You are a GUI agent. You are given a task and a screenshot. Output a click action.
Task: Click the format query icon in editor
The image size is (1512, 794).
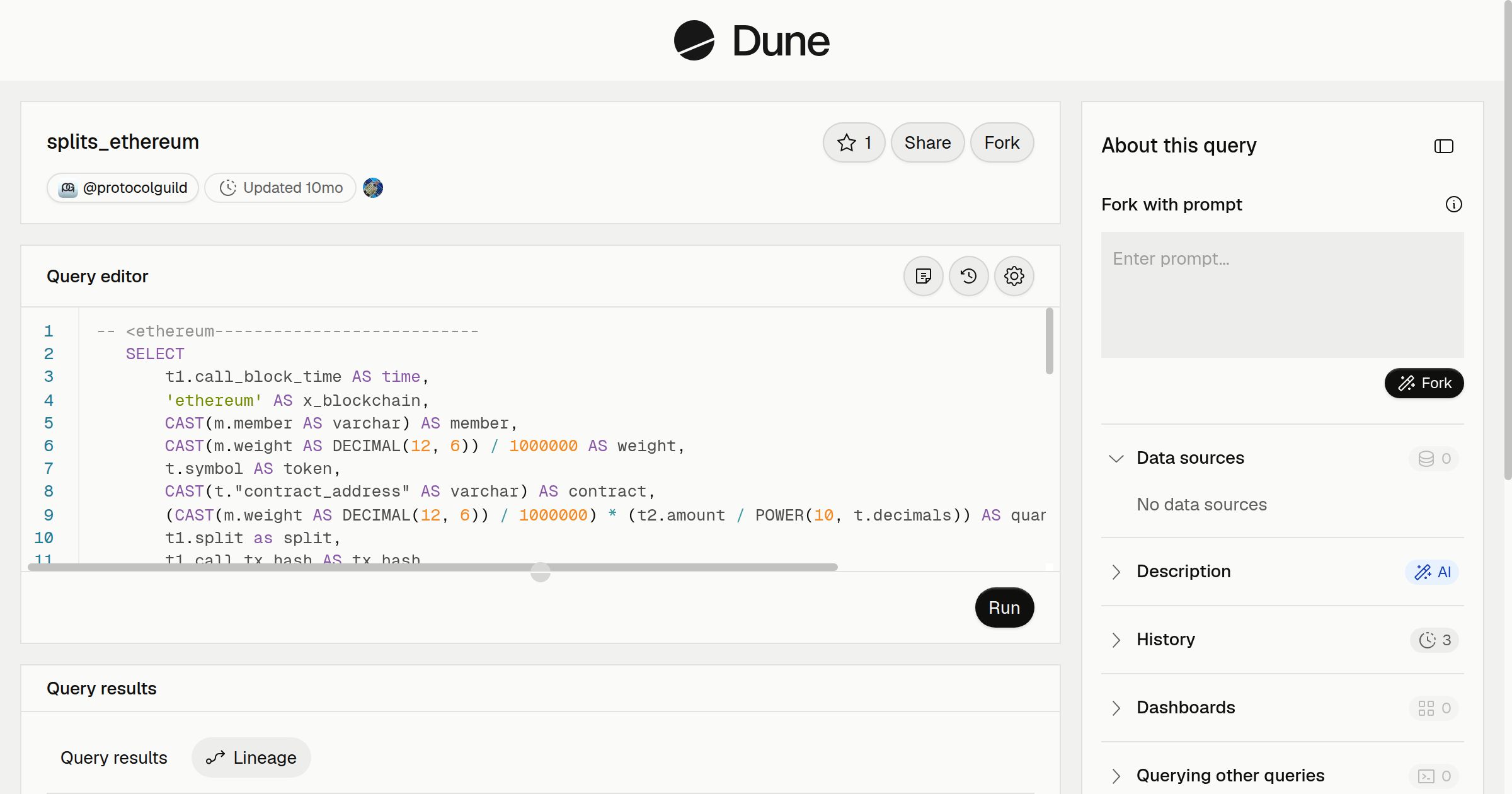pos(924,276)
